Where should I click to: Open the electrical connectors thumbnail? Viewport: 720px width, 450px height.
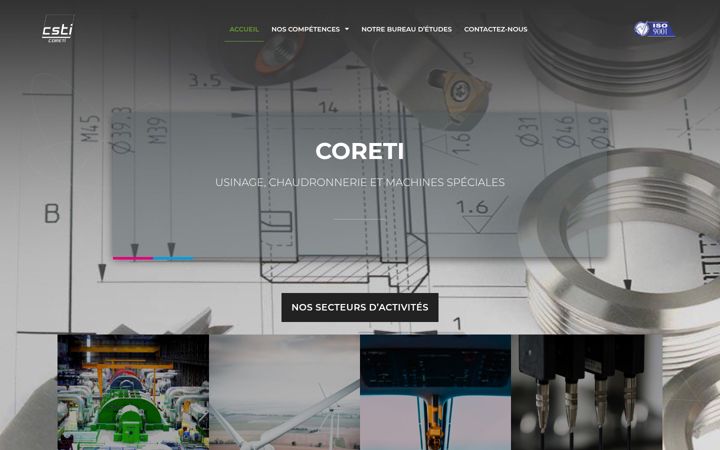click(586, 392)
